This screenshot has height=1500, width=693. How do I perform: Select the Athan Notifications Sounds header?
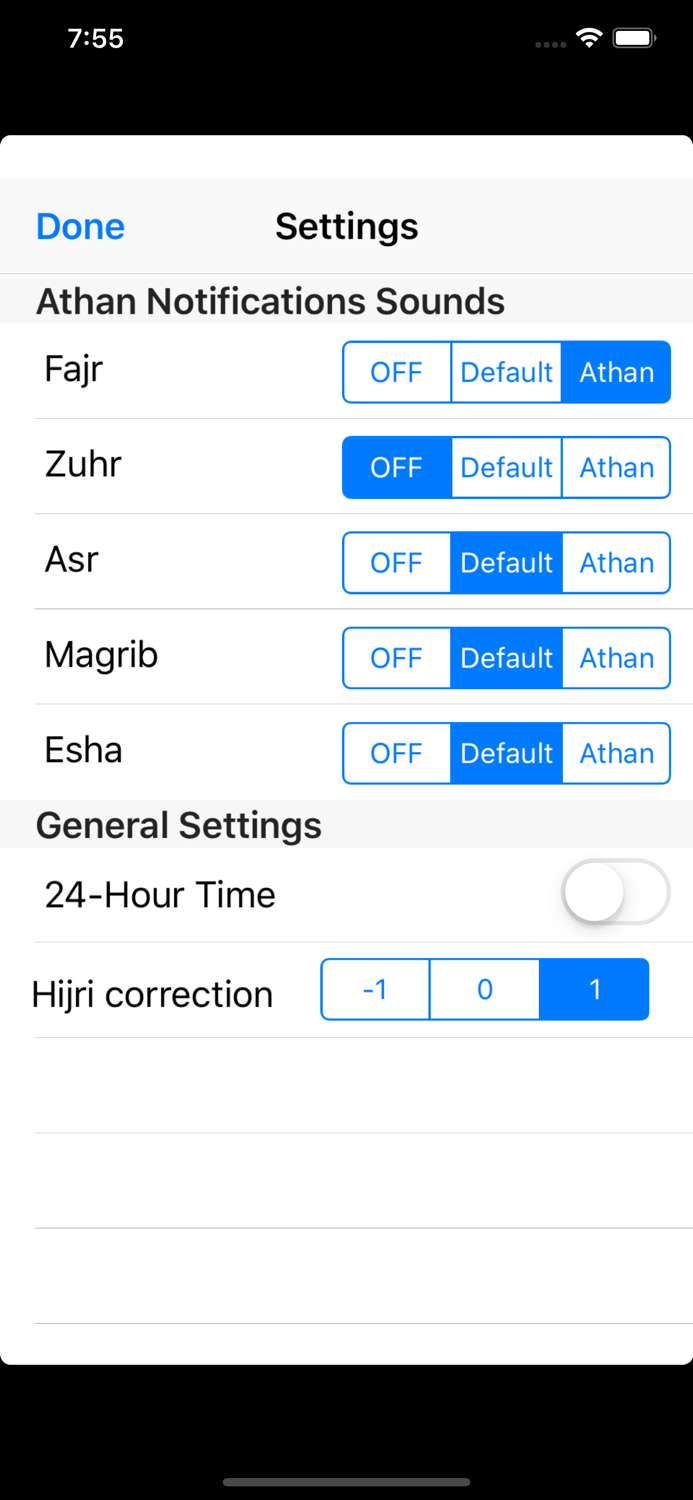pos(270,301)
